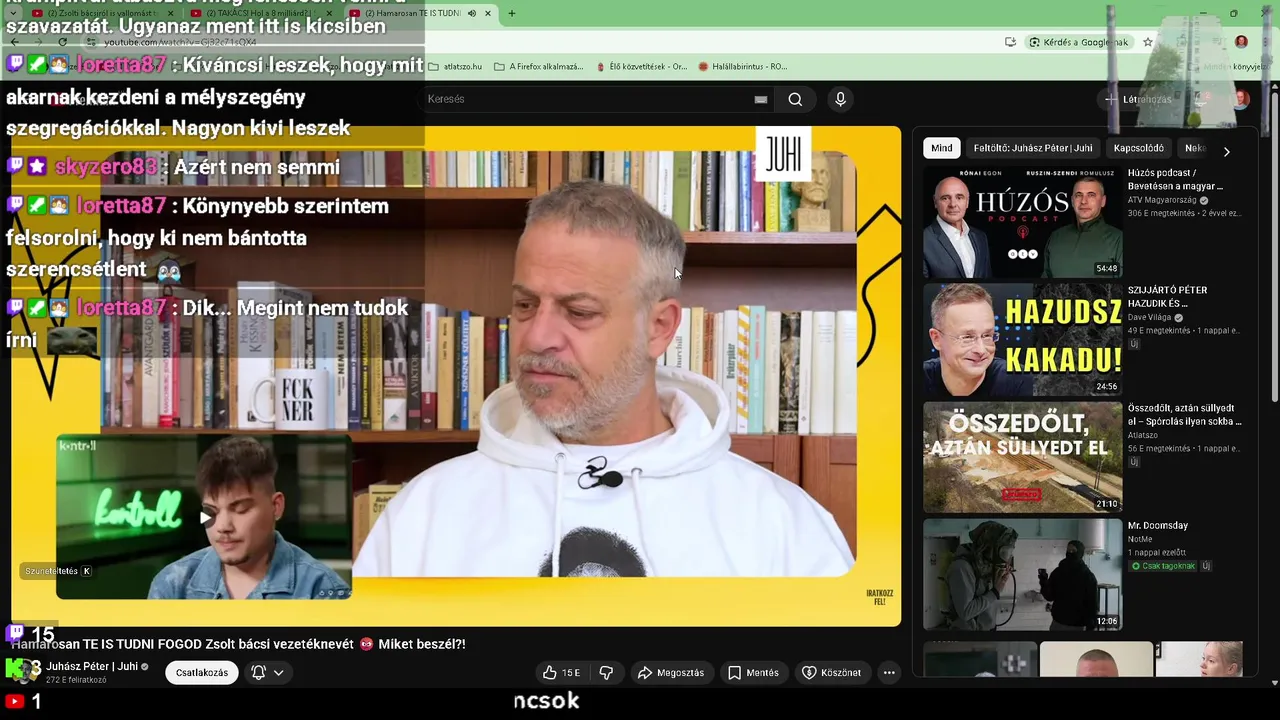
Task: Click the IRATKOZZ FEL subscribe watermark
Action: 879,597
